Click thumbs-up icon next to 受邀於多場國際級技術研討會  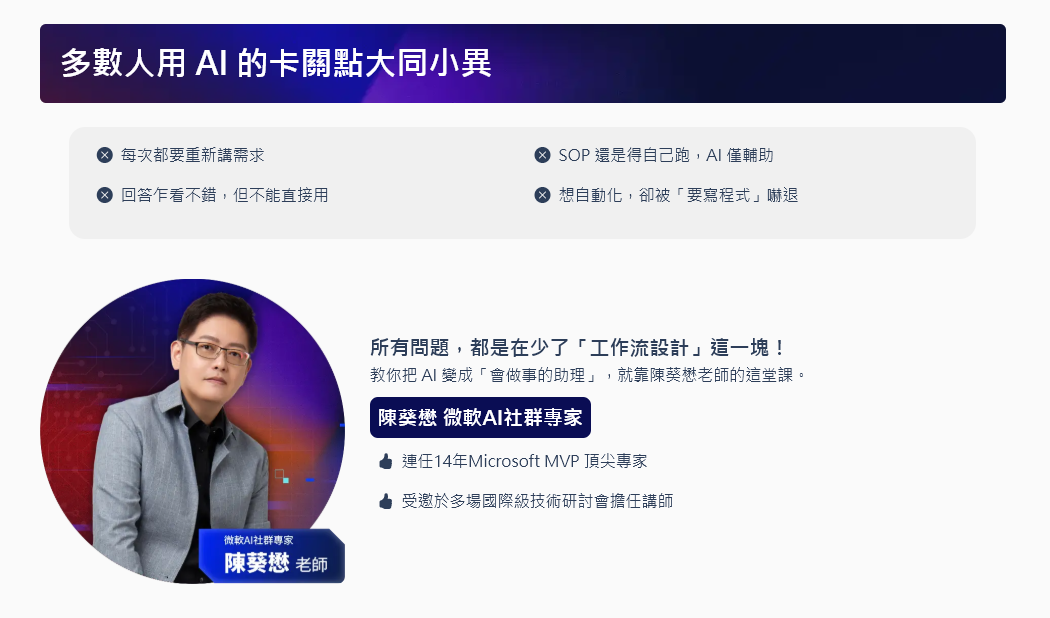[386, 501]
